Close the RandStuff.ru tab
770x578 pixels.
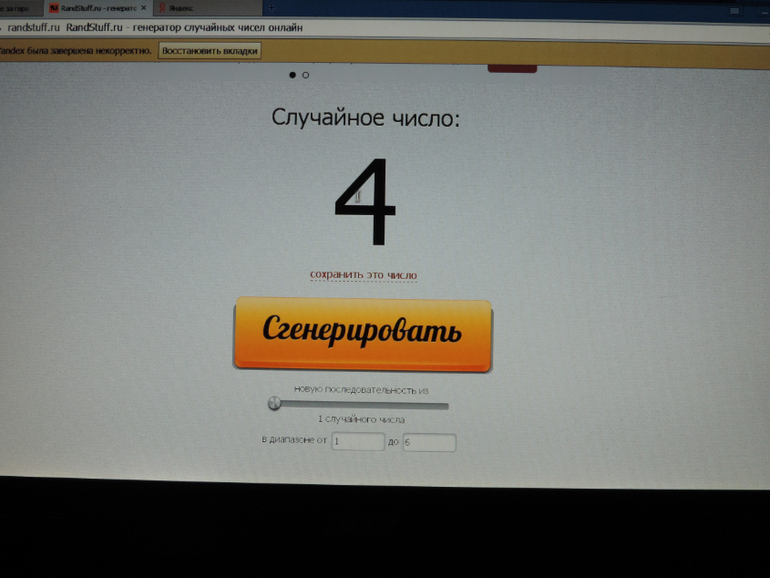[x=143, y=8]
